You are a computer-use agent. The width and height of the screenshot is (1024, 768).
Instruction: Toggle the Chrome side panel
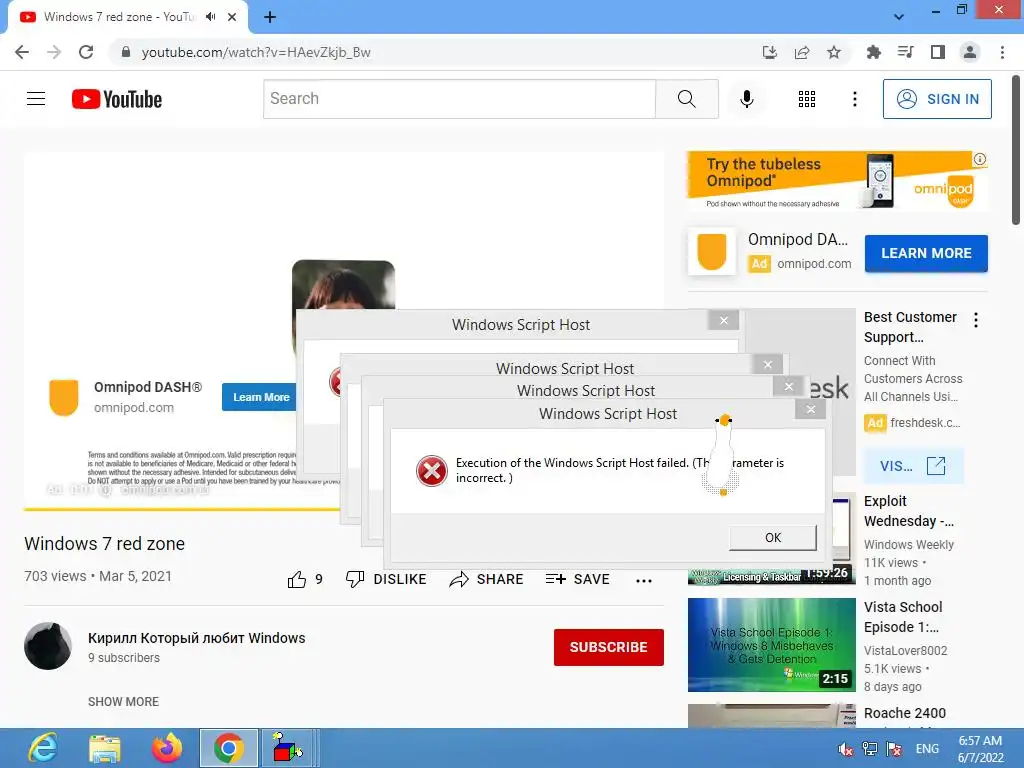tap(938, 52)
